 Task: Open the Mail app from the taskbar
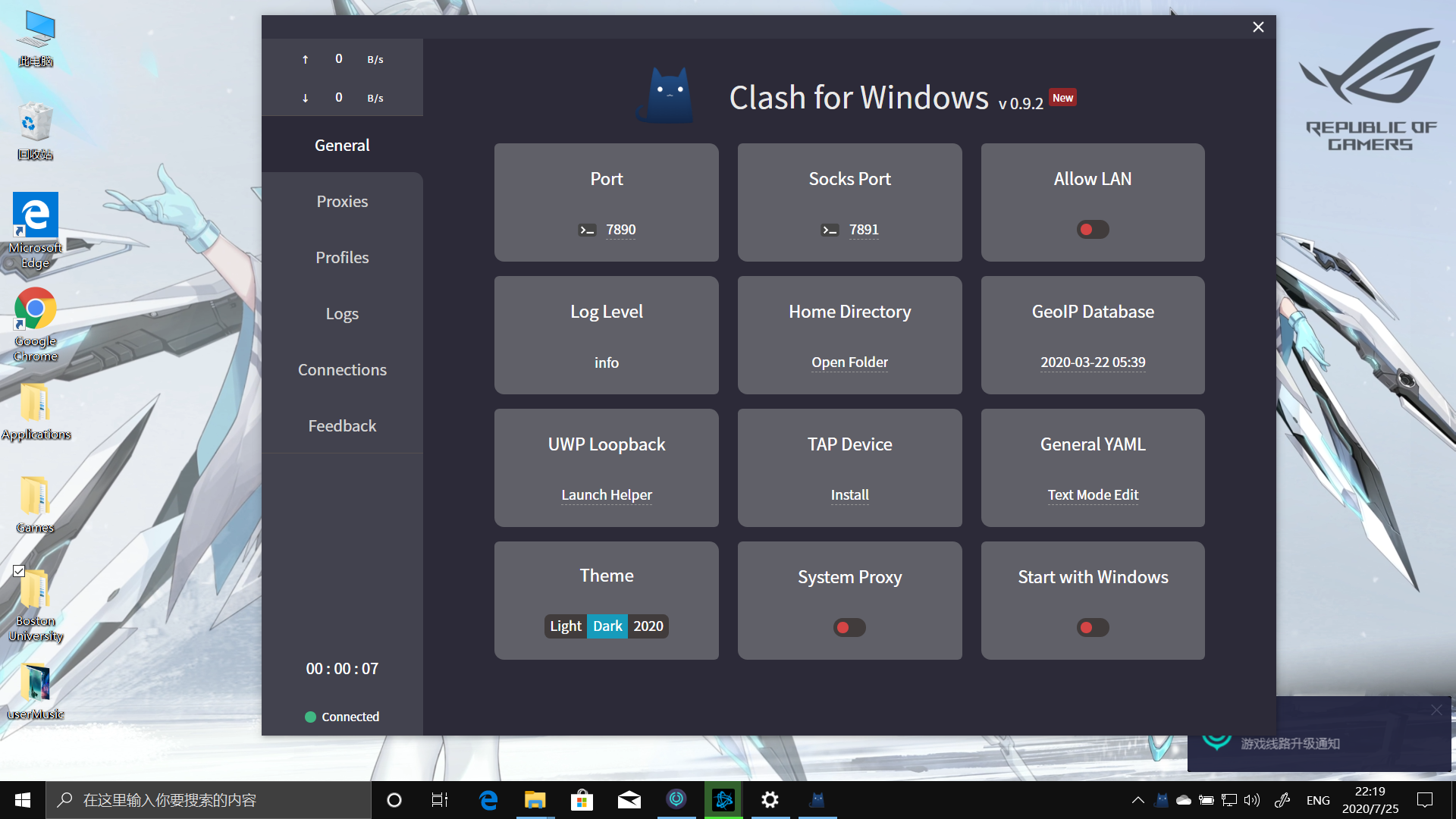click(629, 800)
